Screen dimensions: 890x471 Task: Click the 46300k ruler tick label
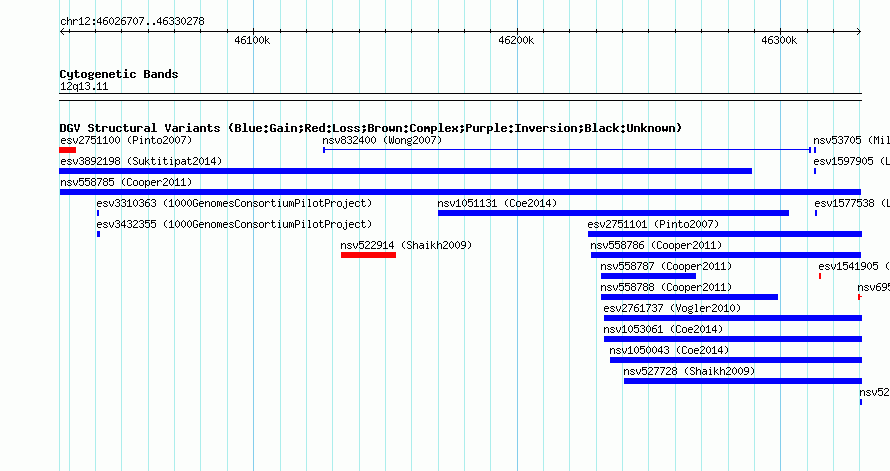coord(779,40)
